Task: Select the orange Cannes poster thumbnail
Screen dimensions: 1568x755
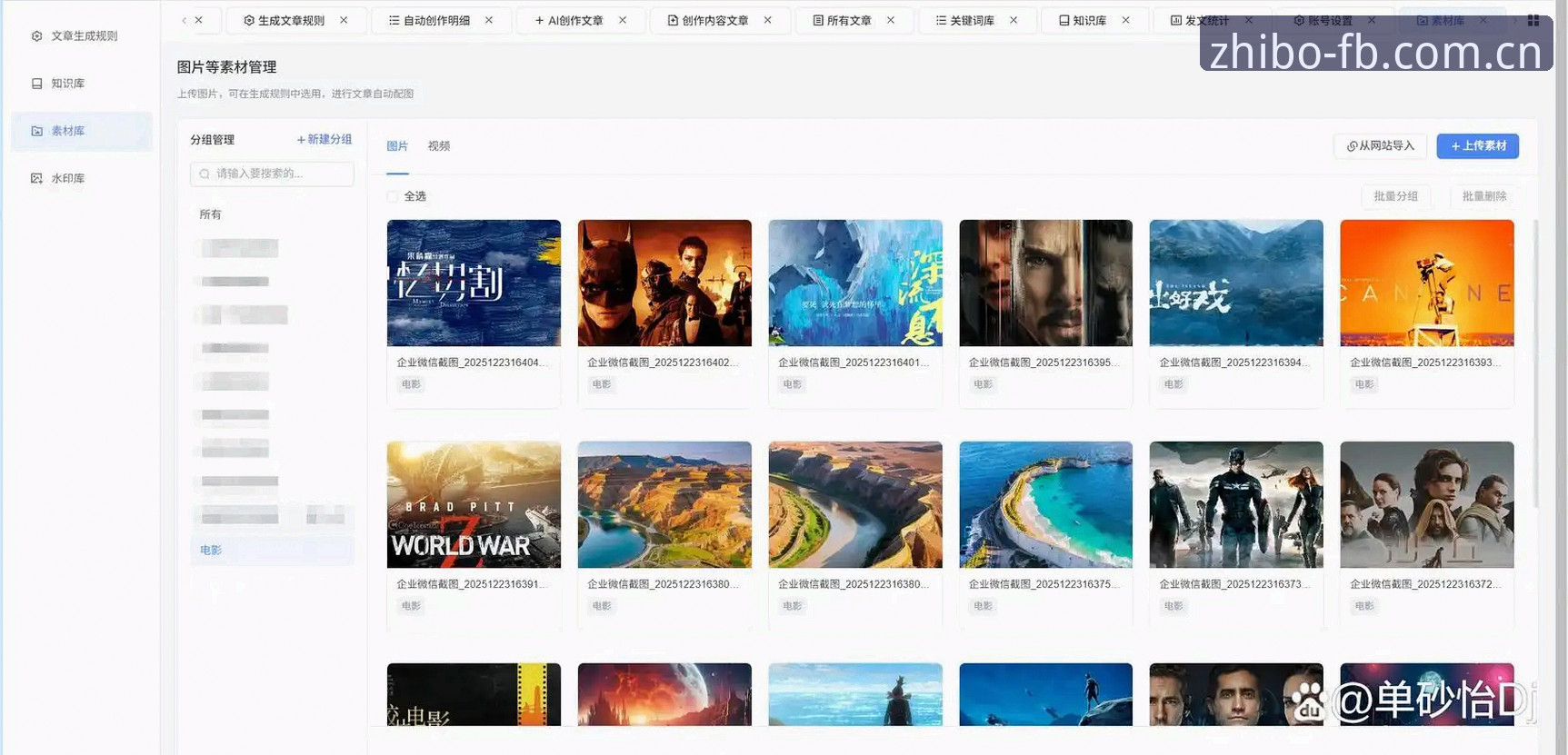Action: coord(1427,283)
